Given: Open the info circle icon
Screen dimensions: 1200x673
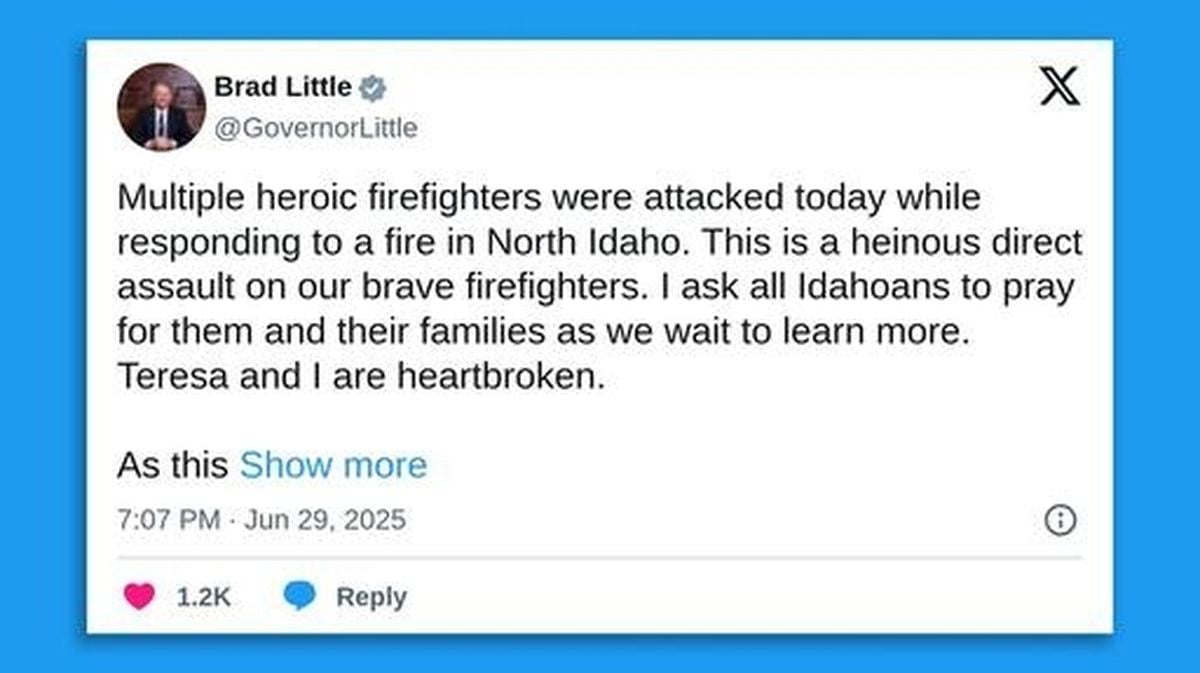Looking at the screenshot, I should click(x=1060, y=520).
